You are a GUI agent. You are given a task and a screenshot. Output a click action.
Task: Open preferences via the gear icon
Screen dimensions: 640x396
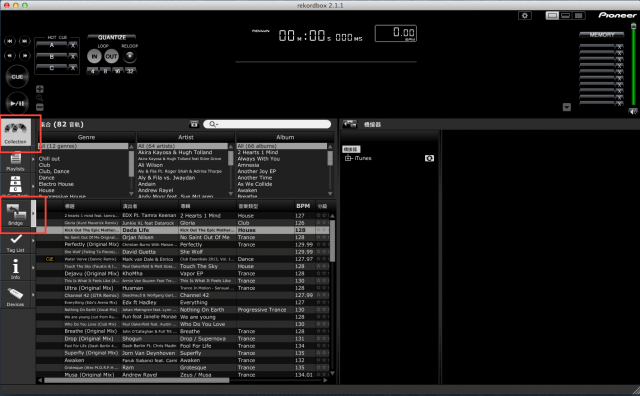[x=525, y=16]
